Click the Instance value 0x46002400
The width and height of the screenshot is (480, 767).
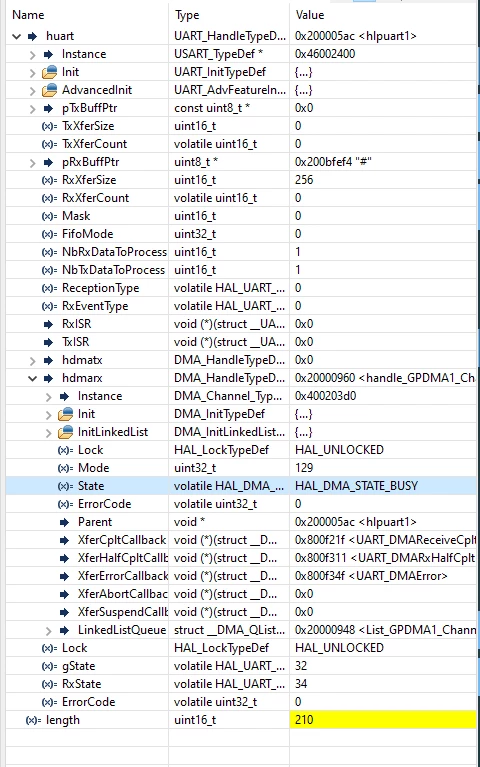pos(325,54)
